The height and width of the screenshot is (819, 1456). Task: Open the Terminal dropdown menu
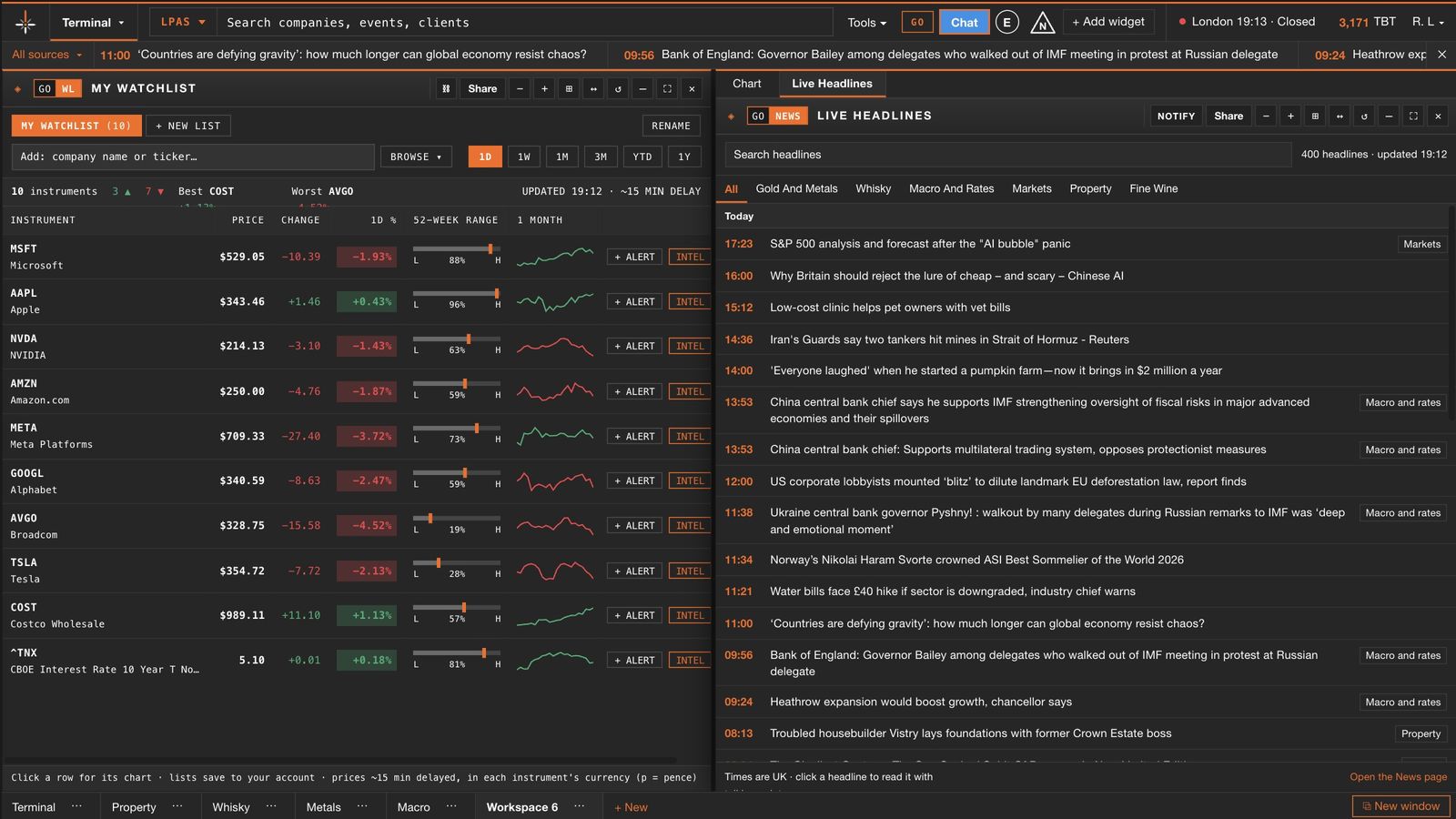click(x=93, y=23)
